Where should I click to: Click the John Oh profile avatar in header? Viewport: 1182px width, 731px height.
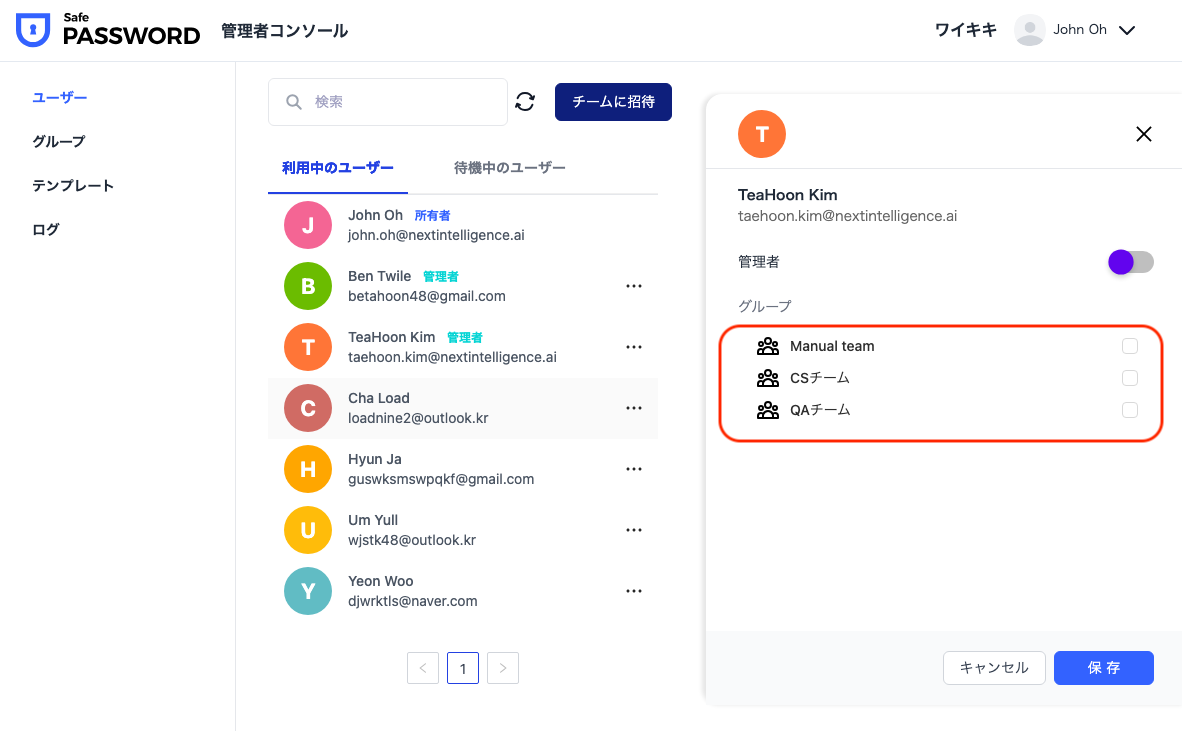pos(1029,30)
